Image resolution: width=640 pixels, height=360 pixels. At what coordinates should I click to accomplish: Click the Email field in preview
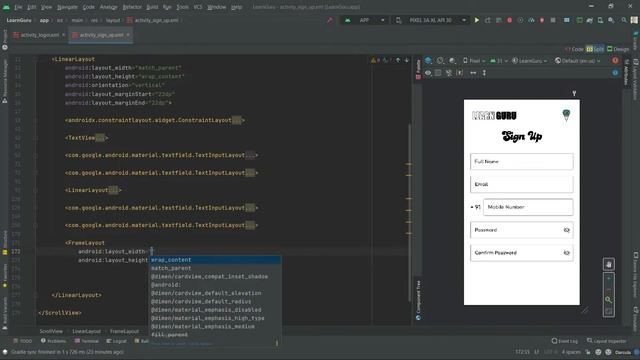tap(521, 184)
